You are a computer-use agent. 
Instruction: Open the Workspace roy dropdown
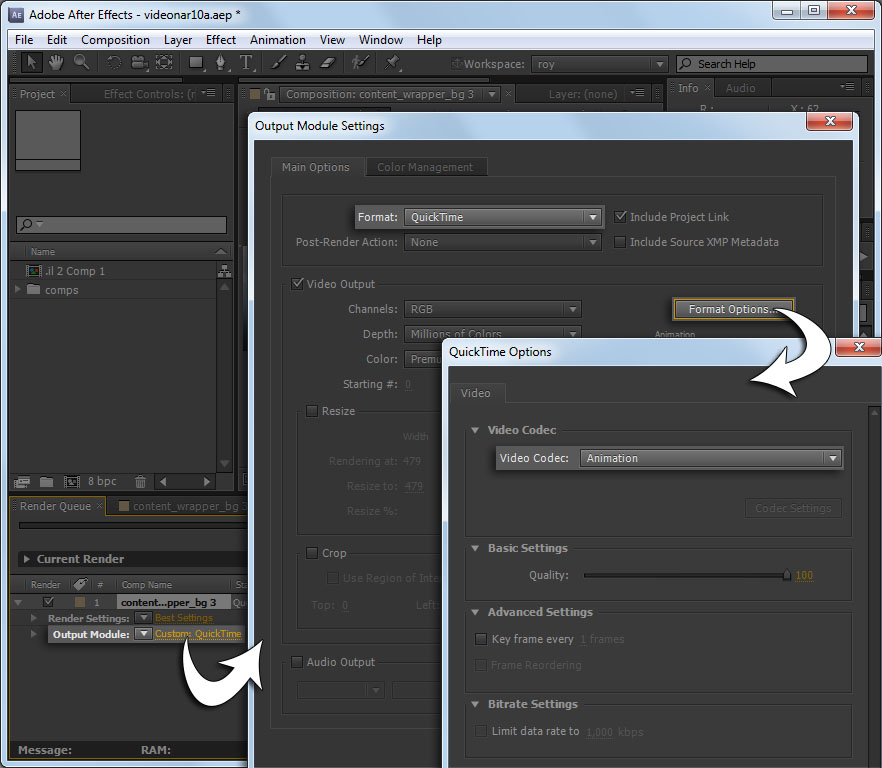tap(599, 64)
